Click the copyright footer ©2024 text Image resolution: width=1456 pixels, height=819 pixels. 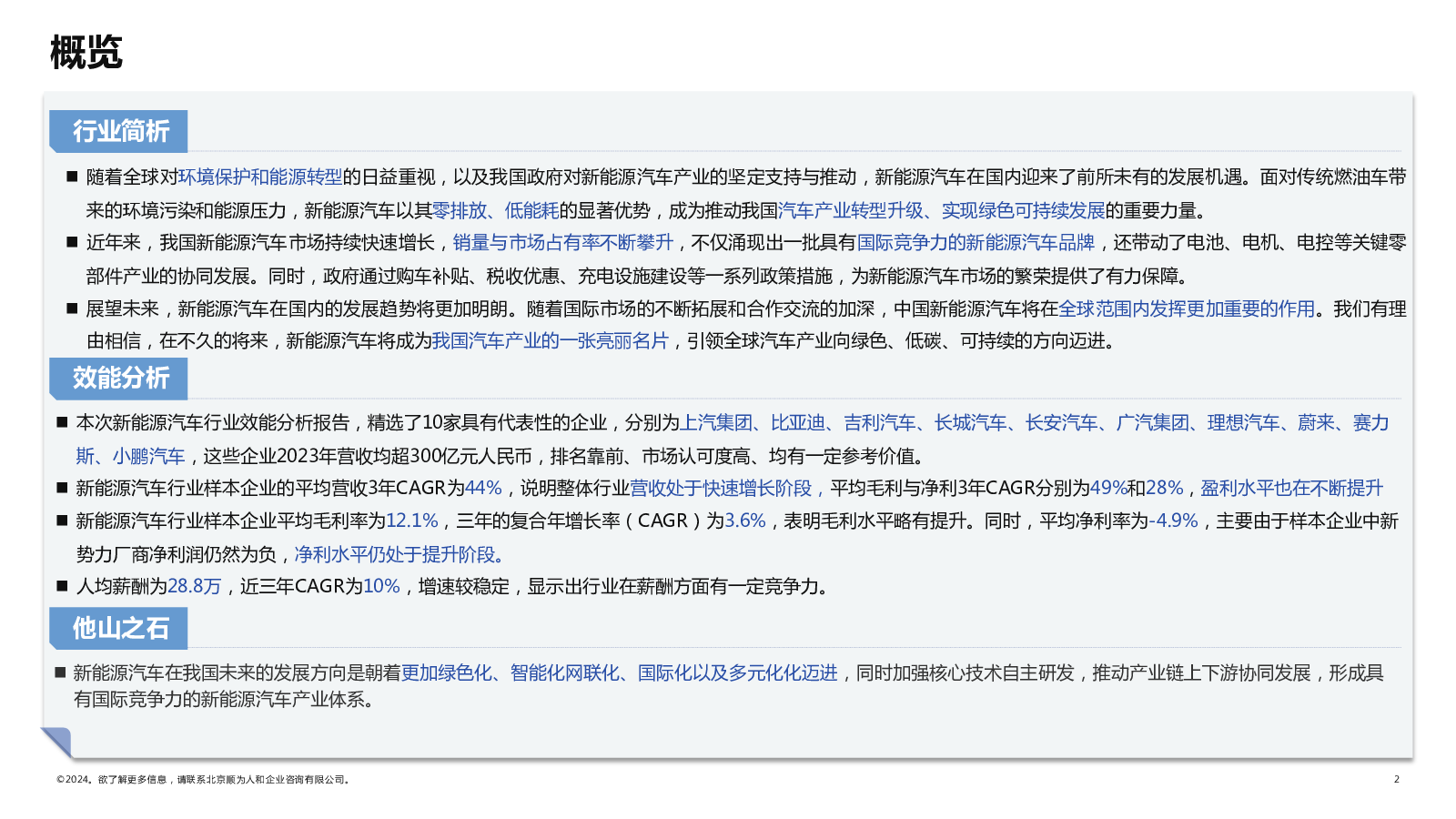tap(203, 779)
